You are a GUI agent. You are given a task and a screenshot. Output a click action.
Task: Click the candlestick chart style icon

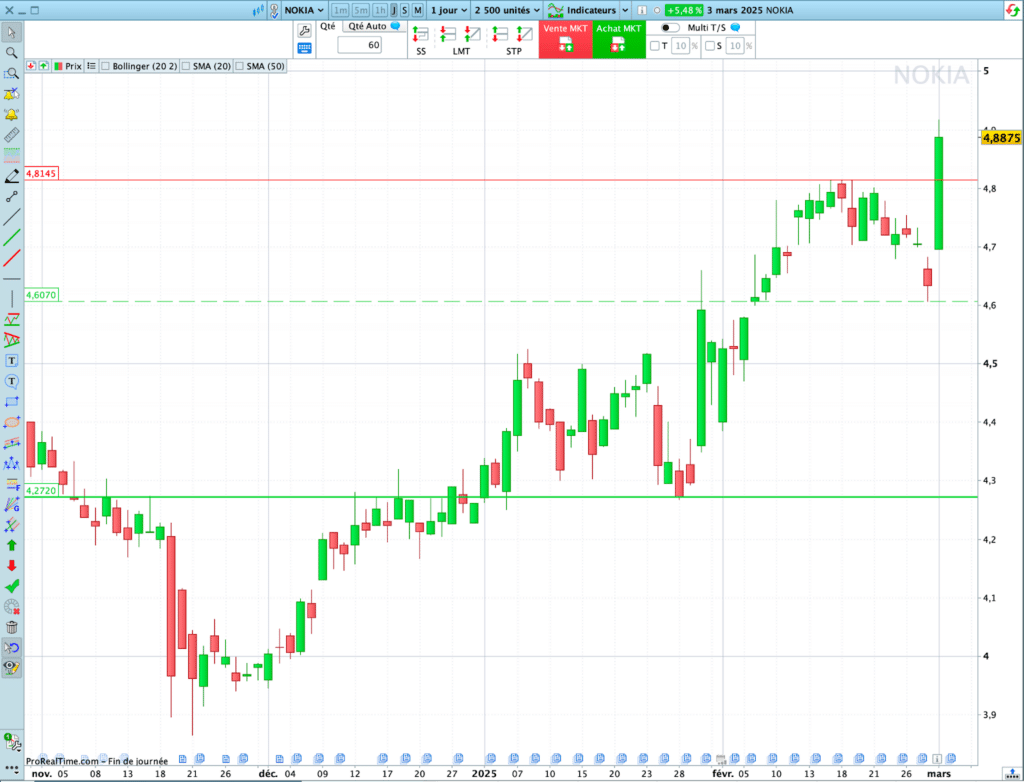pyautogui.click(x=258, y=10)
